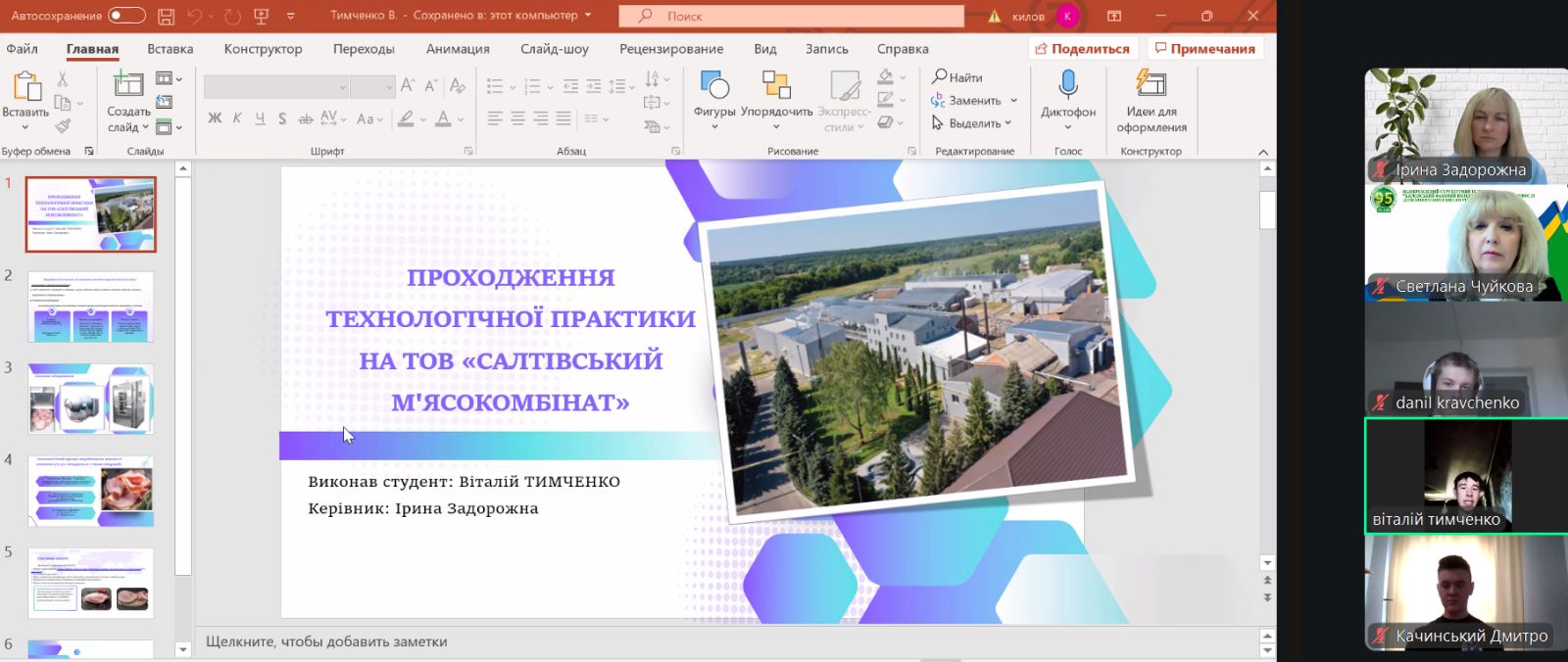Start slideshow from beginning via quick access icon
Screen dimensions: 1568x662
click(261, 16)
